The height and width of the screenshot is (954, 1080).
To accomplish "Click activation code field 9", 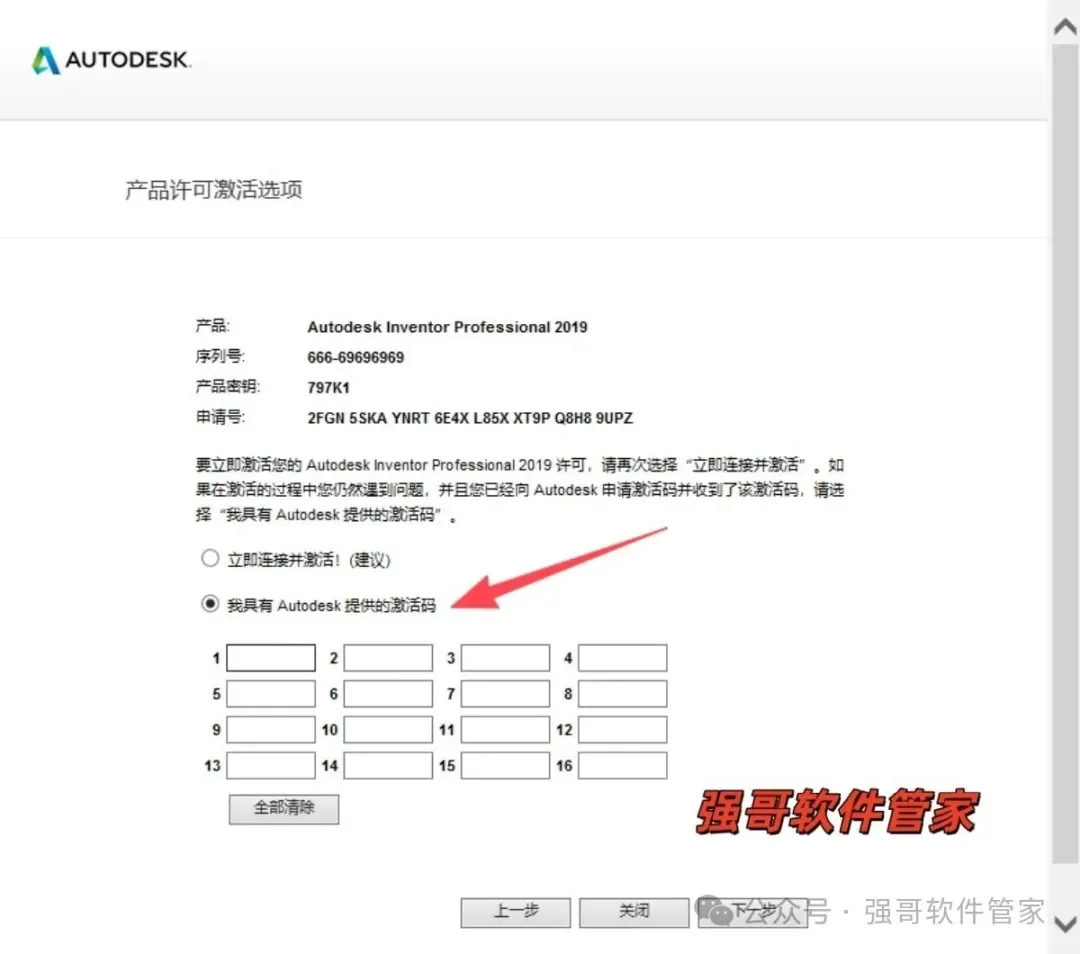I will (x=271, y=729).
